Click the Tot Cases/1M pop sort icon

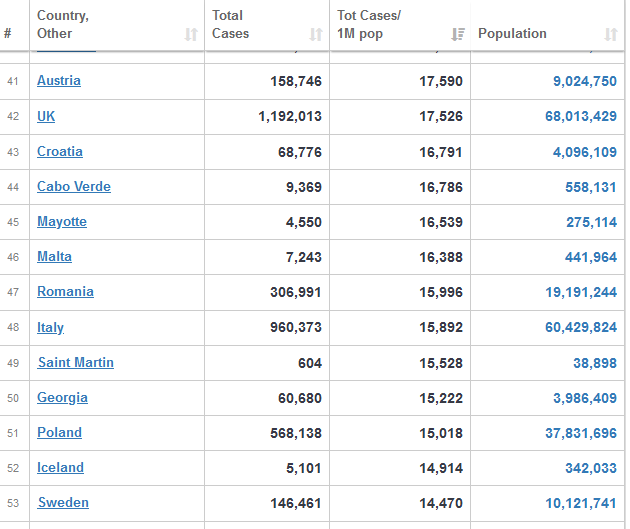(x=458, y=34)
